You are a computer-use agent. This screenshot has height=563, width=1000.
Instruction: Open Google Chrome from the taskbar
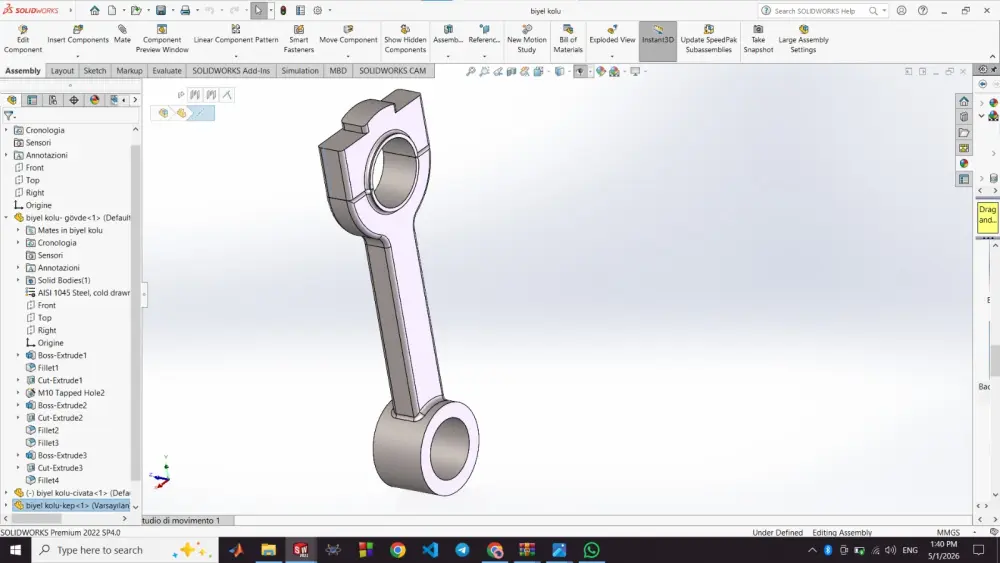398,550
